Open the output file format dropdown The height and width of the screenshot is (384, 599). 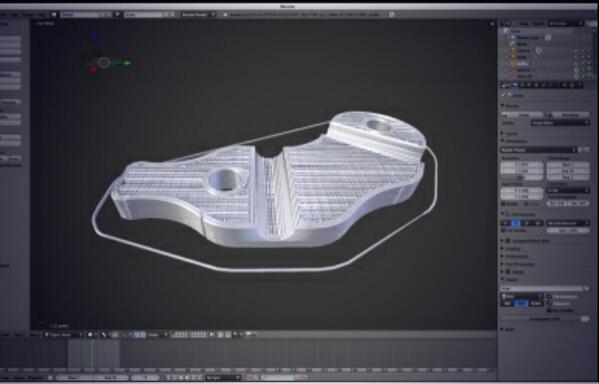point(521,296)
